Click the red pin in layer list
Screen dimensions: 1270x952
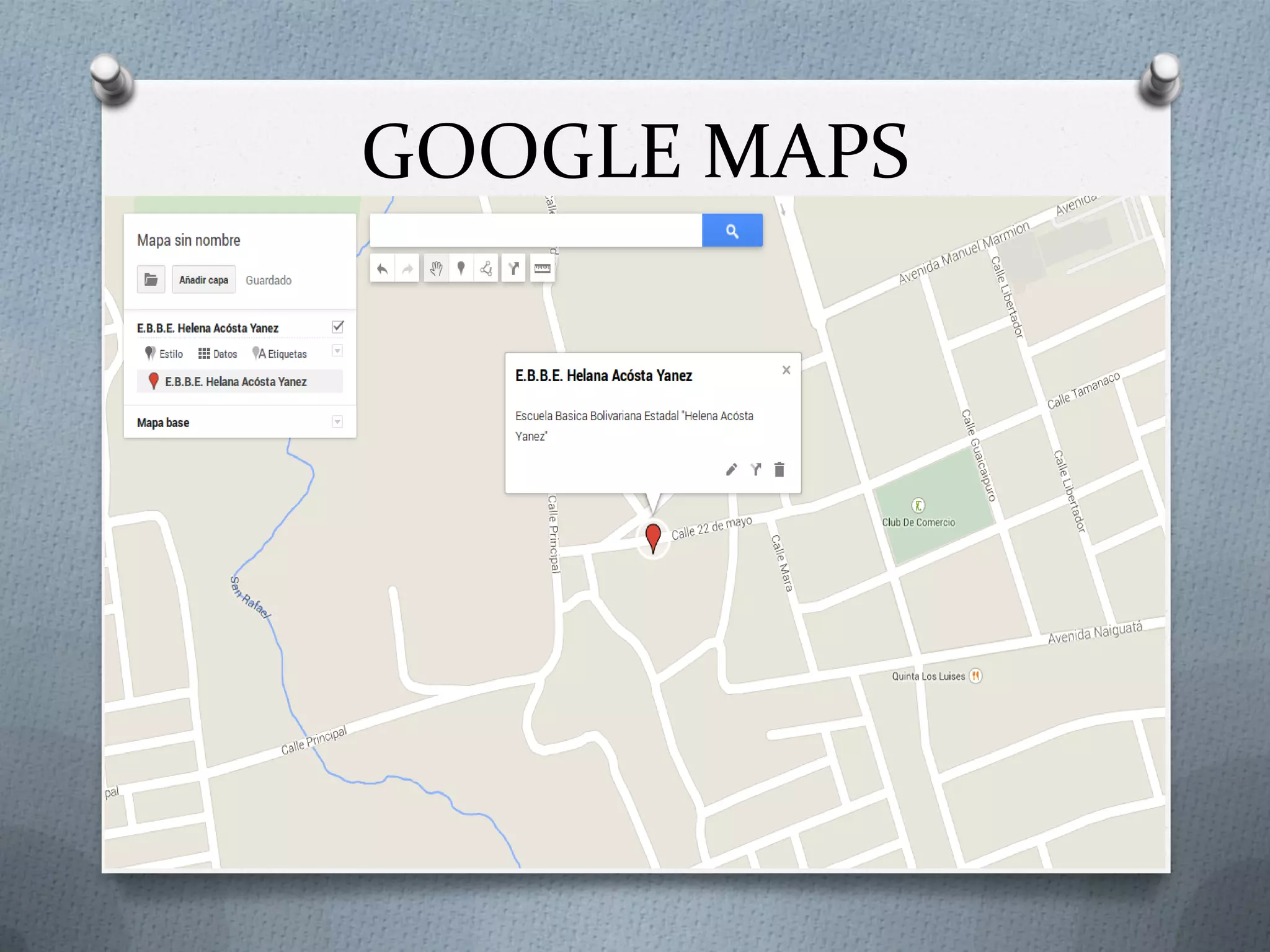pyautogui.click(x=154, y=381)
